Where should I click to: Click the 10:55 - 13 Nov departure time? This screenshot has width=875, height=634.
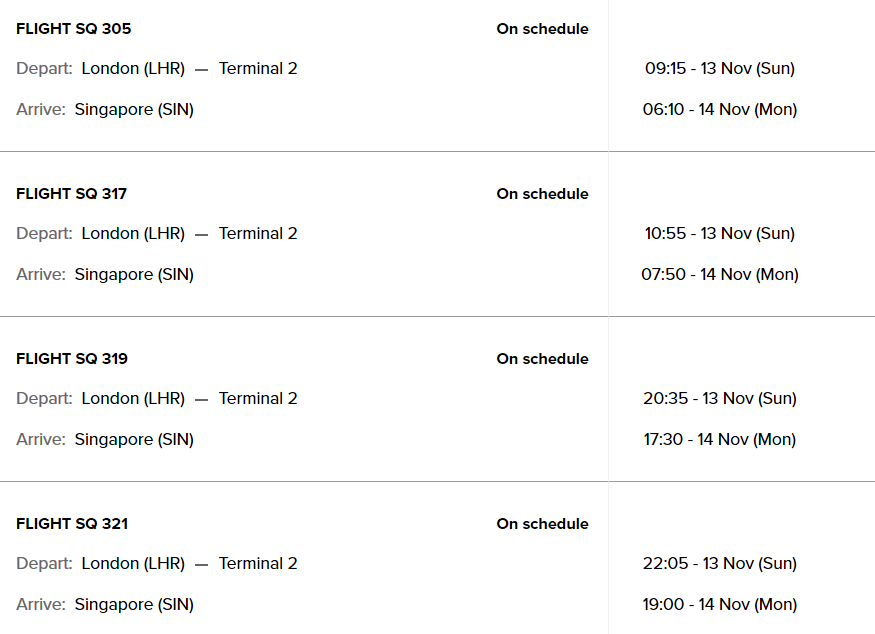720,234
